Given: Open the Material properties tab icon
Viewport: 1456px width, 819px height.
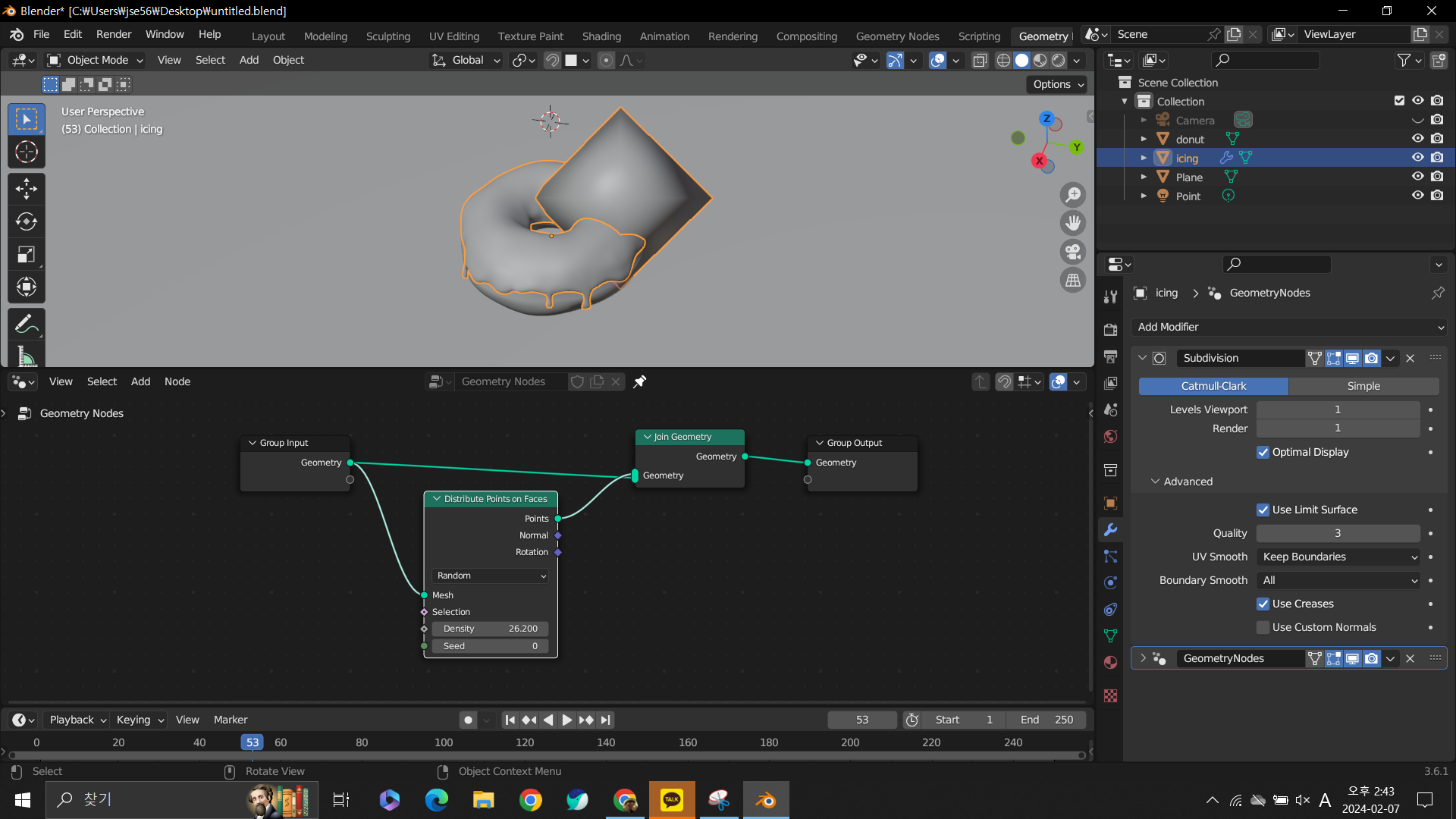Looking at the screenshot, I should 1111,662.
